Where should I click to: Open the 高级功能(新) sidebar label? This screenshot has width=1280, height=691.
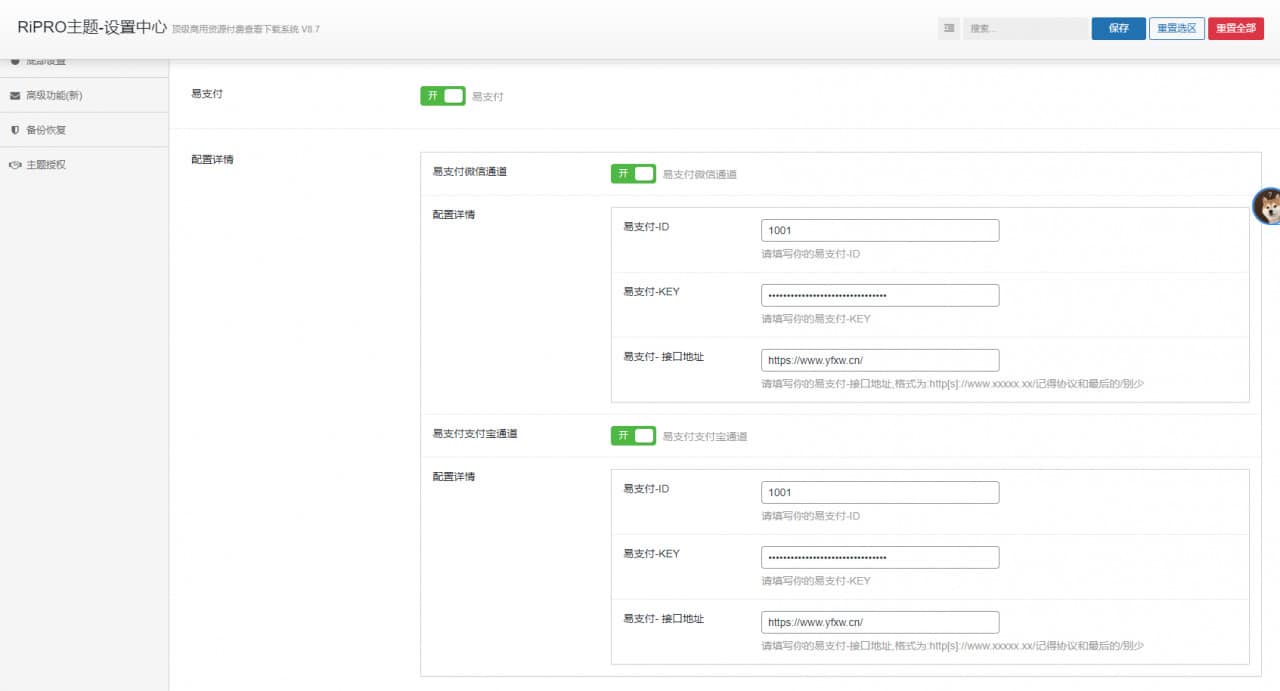coord(54,96)
